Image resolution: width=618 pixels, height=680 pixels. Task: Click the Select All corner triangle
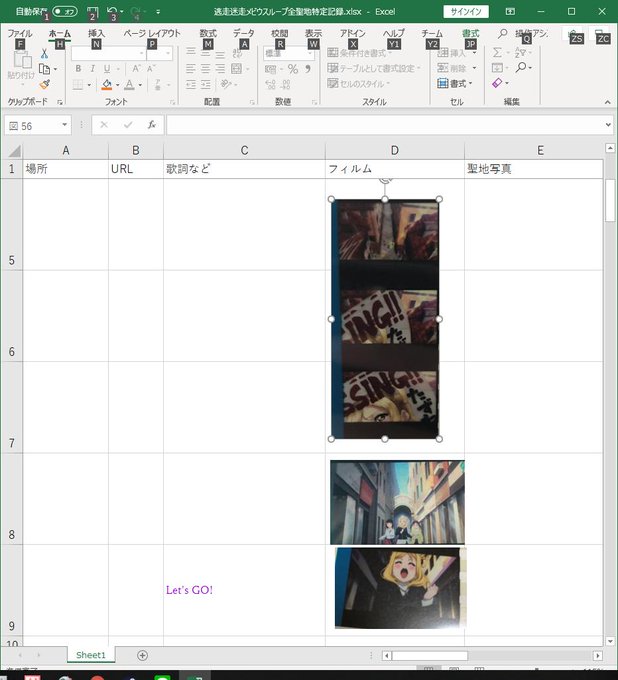(14, 151)
